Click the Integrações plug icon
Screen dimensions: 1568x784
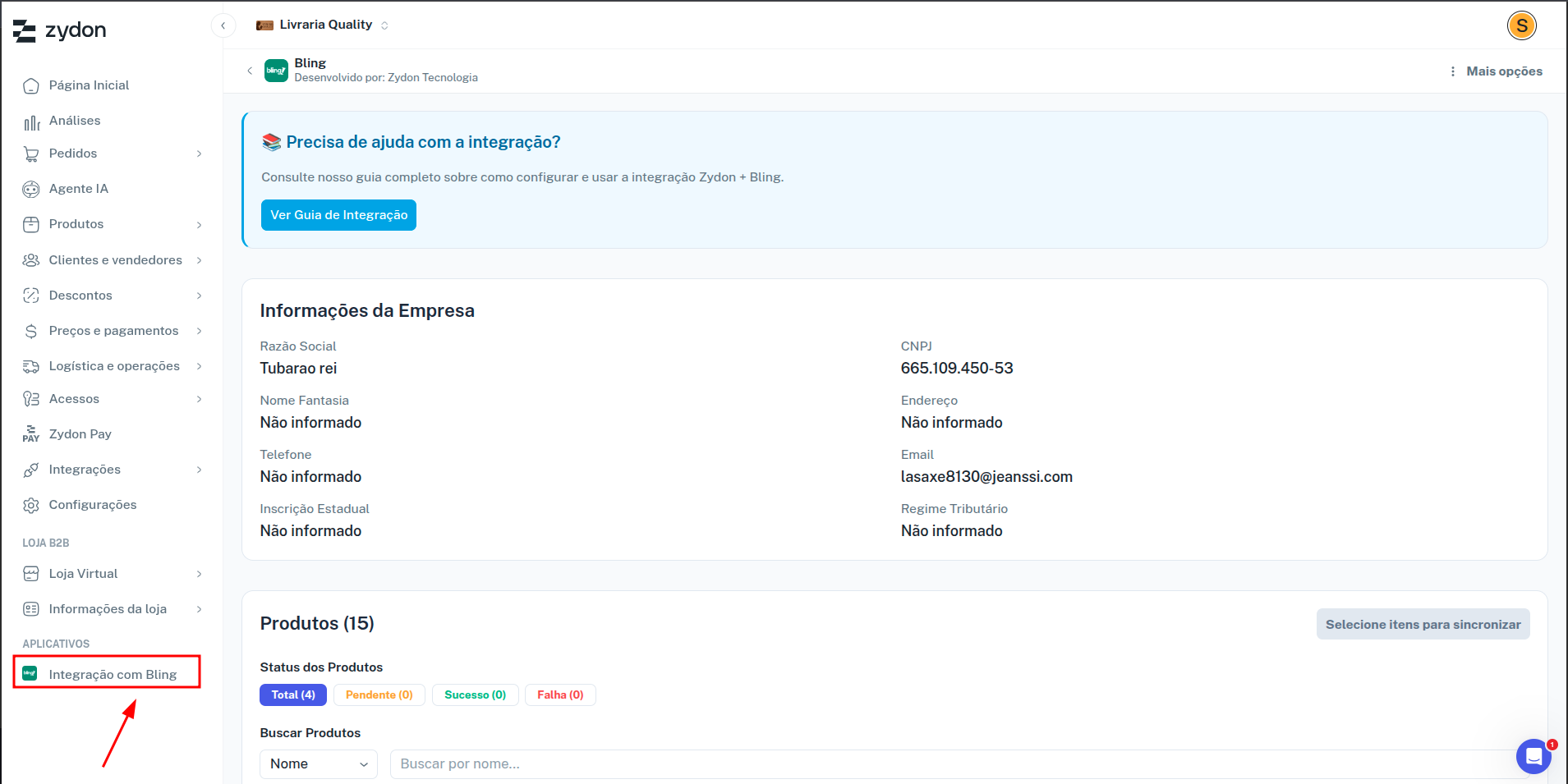tap(31, 470)
